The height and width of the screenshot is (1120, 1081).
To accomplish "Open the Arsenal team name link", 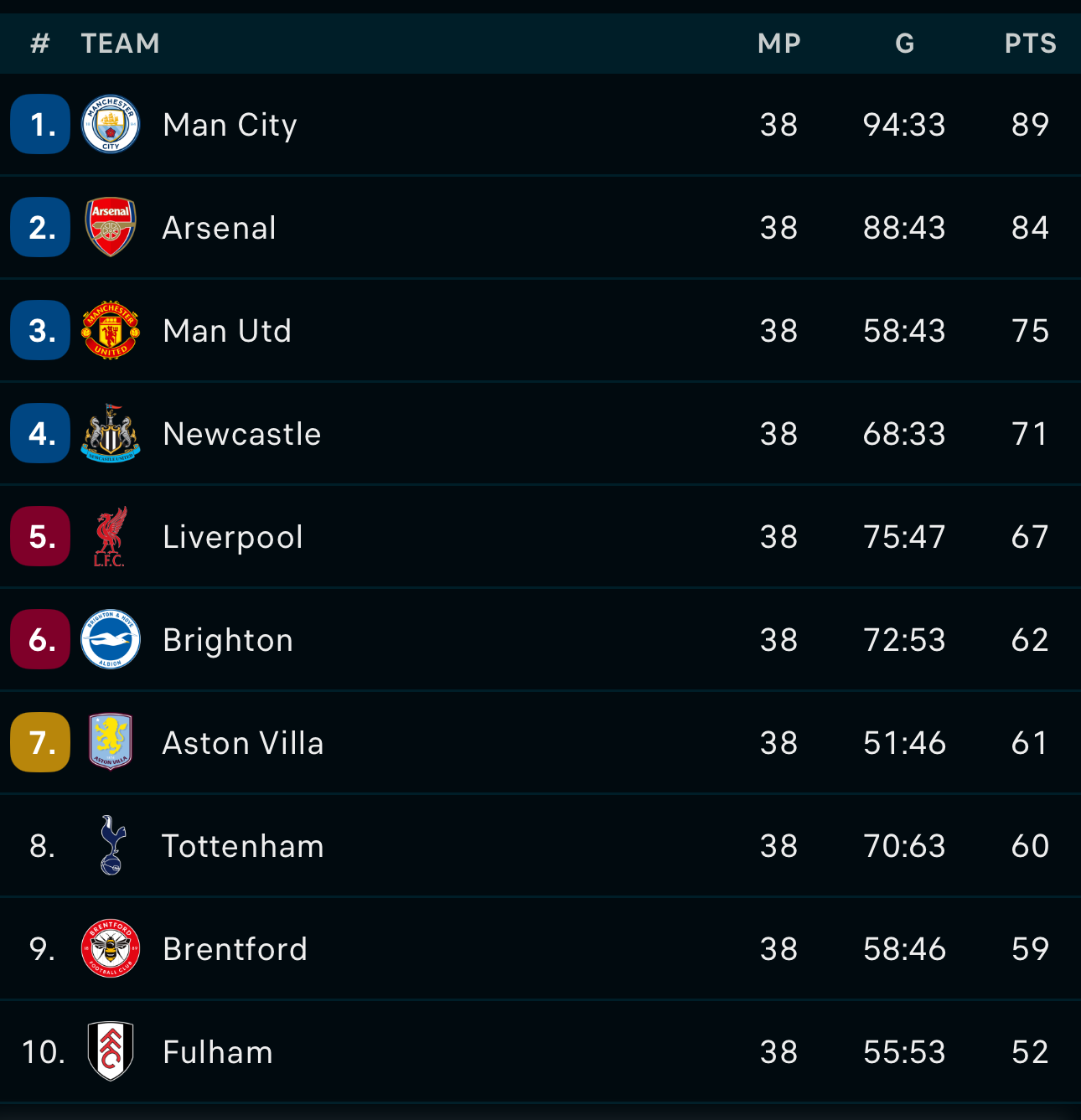I will [x=220, y=228].
